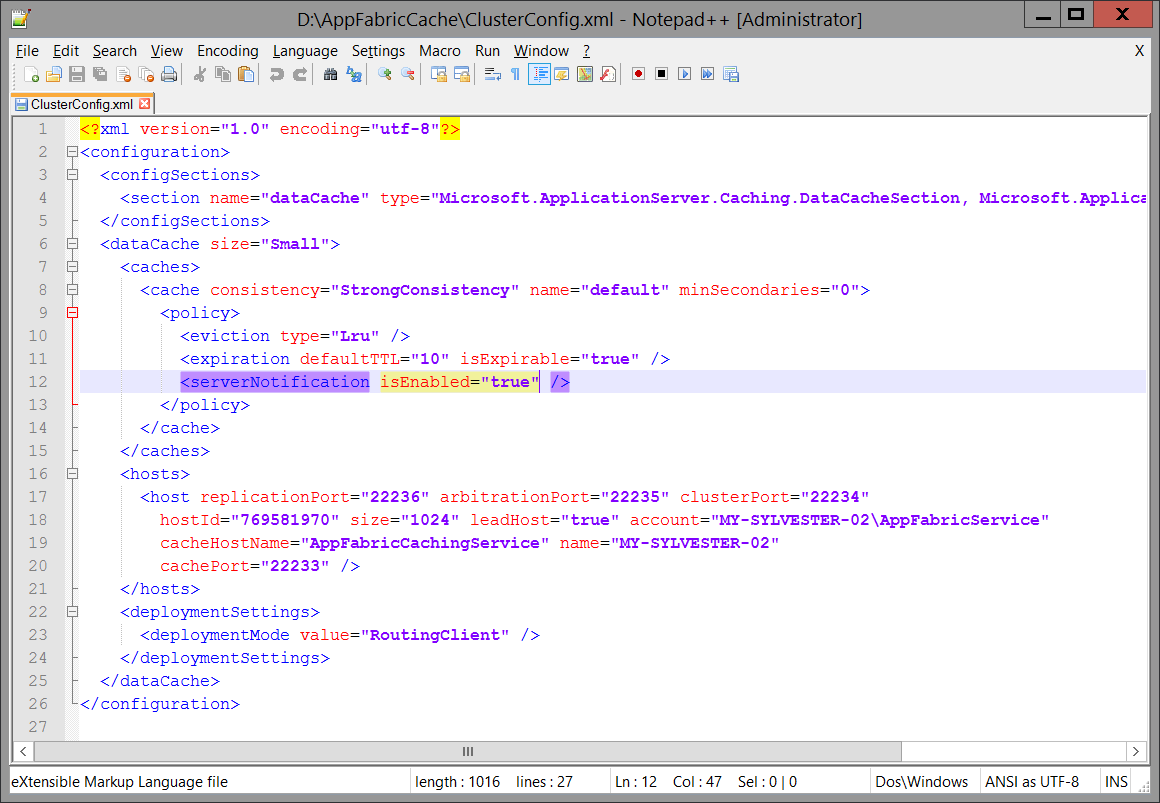Collapse the configuration root element

point(72,151)
